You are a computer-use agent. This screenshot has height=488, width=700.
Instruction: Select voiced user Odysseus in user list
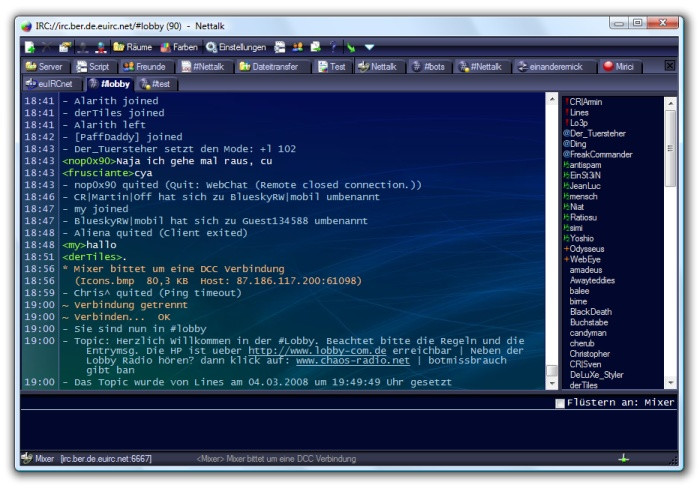[584, 249]
